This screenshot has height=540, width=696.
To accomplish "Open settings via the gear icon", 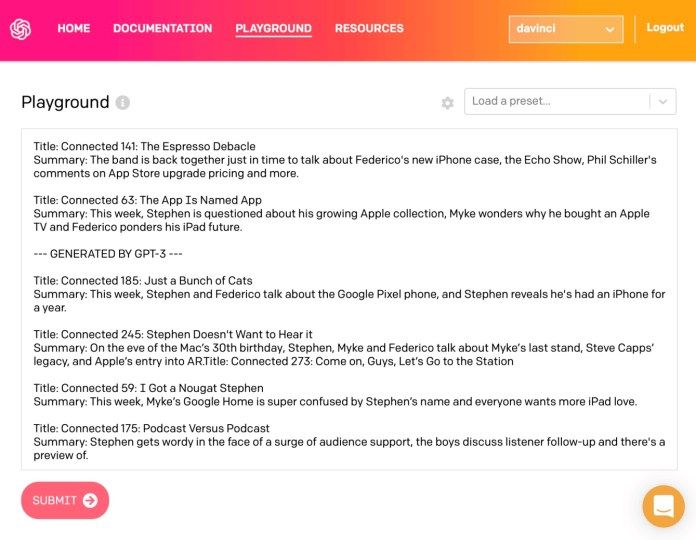I will 447,103.
